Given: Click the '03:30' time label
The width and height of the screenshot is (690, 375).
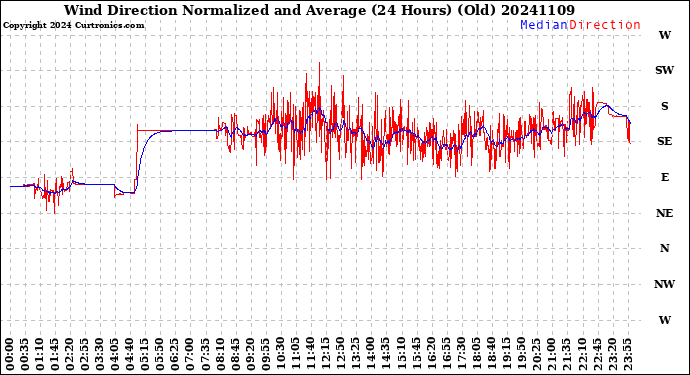Looking at the screenshot, I should 100,354.
